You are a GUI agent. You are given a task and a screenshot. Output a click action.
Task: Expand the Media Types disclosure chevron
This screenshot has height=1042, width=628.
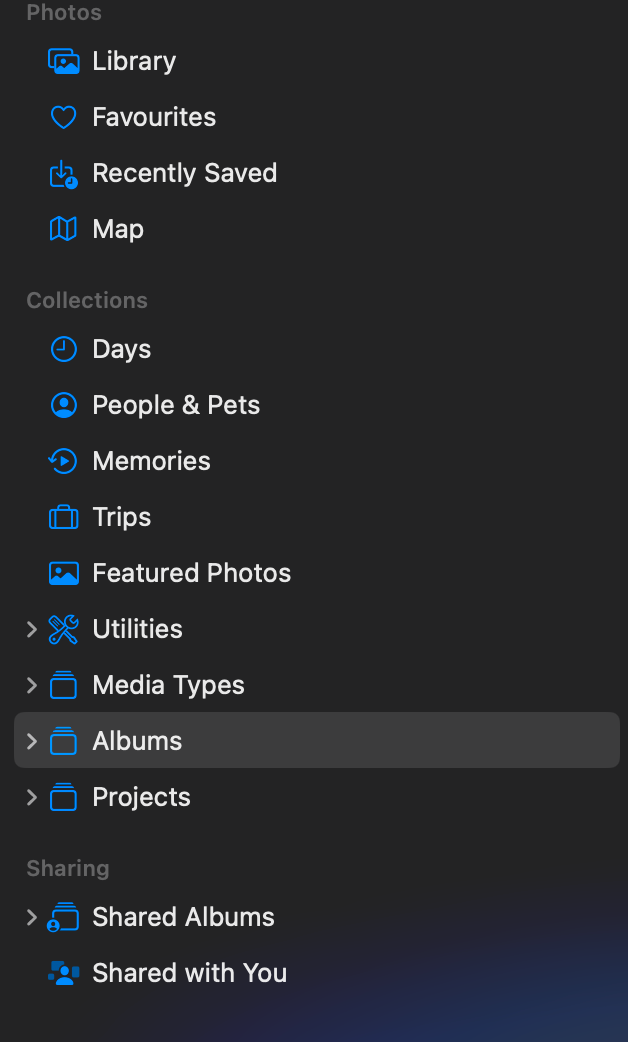point(31,685)
